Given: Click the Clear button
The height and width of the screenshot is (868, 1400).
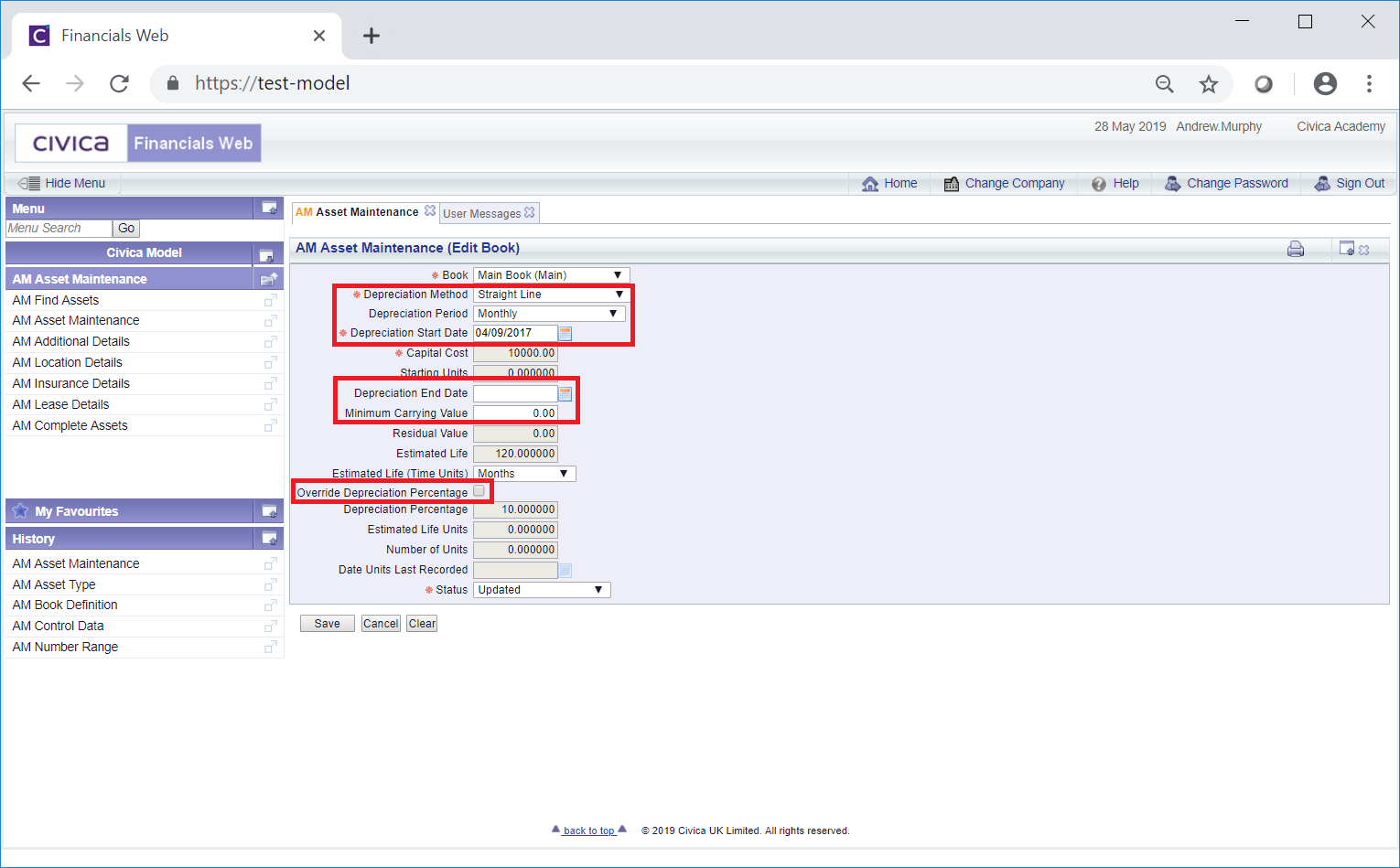Looking at the screenshot, I should [422, 624].
